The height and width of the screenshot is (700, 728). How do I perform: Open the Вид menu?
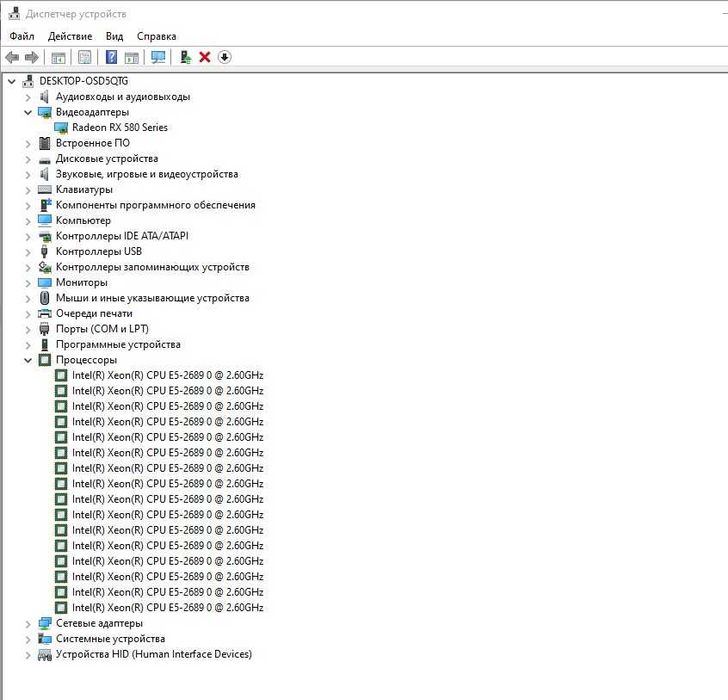[114, 36]
